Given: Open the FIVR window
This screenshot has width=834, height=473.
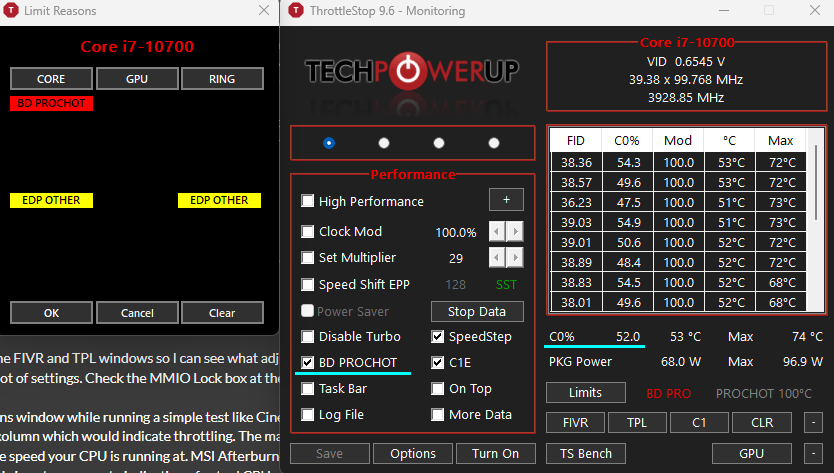Looking at the screenshot, I should 576,422.
